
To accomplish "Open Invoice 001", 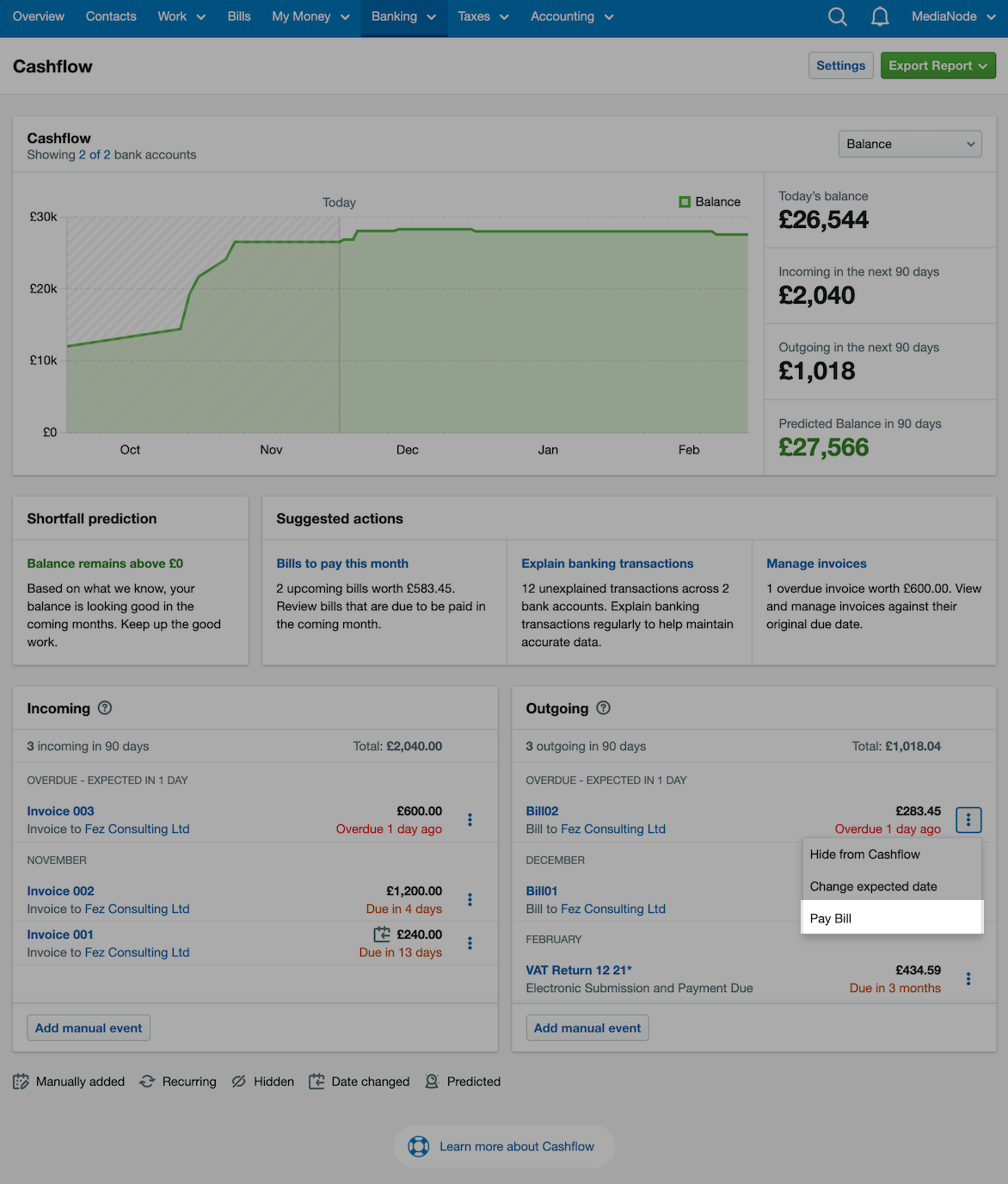I will click(x=60, y=934).
